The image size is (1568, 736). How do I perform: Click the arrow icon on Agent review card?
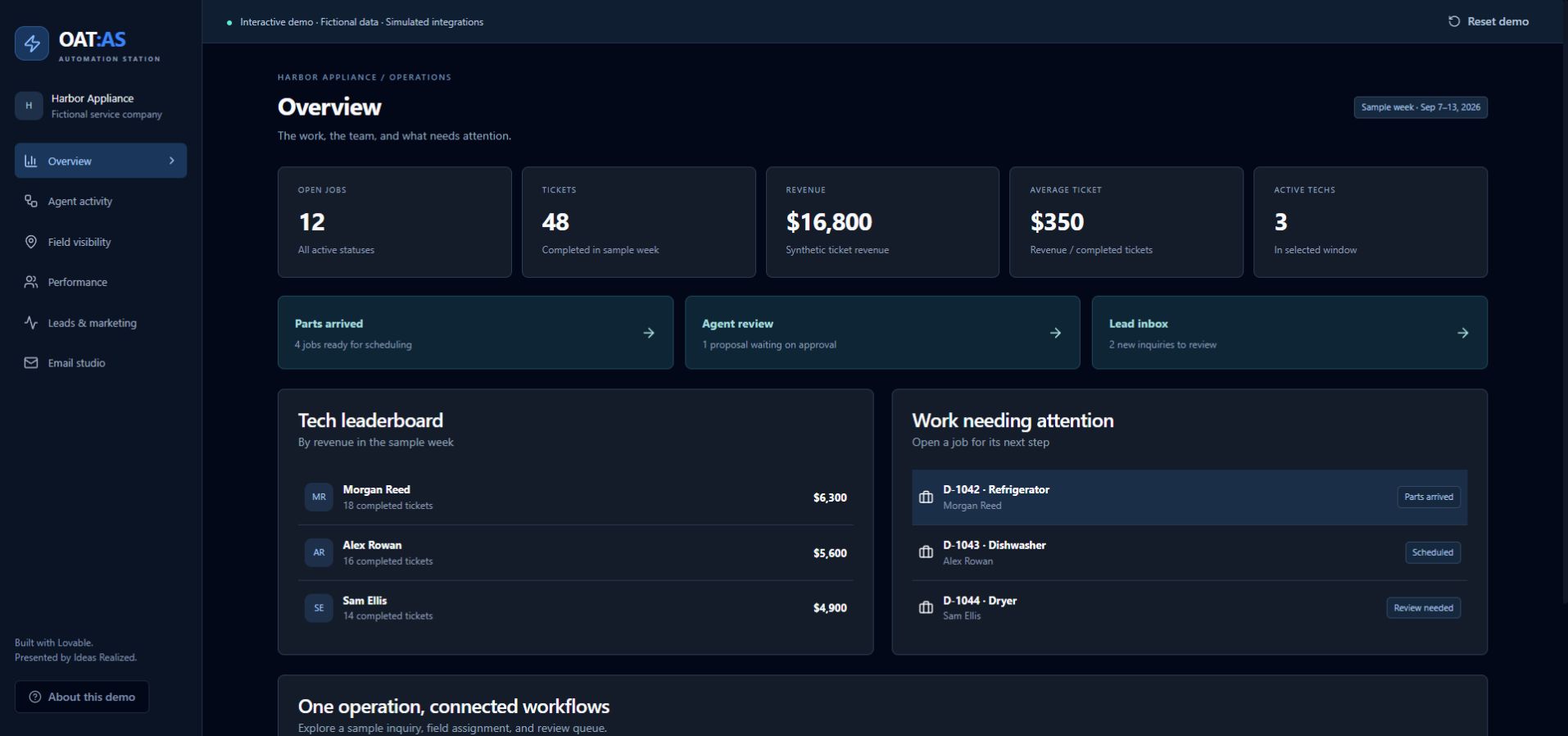point(1055,333)
